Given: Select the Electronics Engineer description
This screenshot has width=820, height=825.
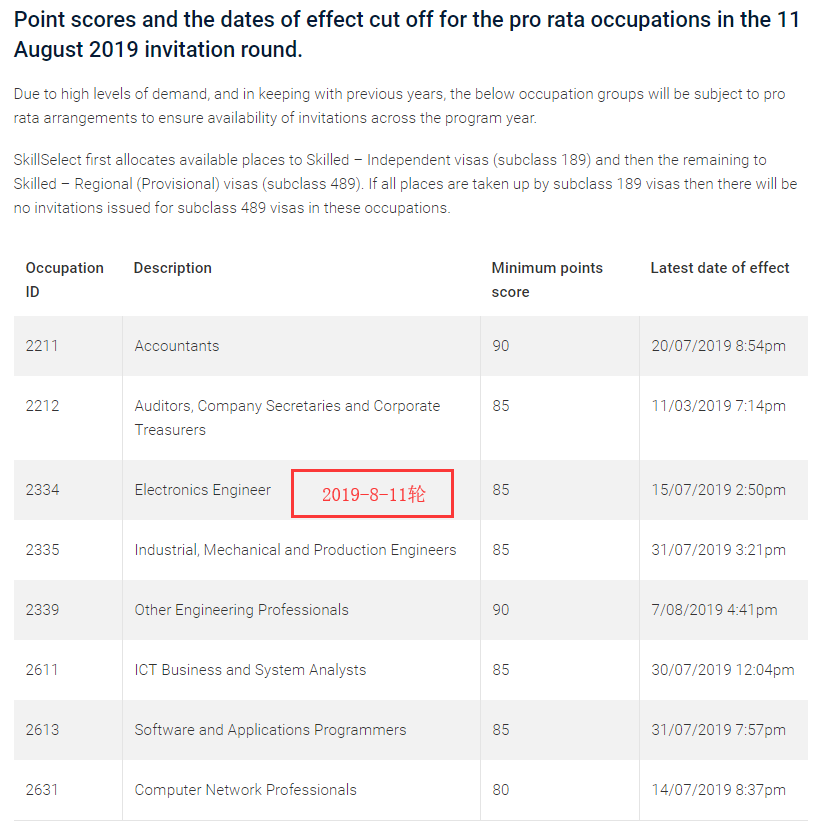Looking at the screenshot, I should (x=203, y=490).
